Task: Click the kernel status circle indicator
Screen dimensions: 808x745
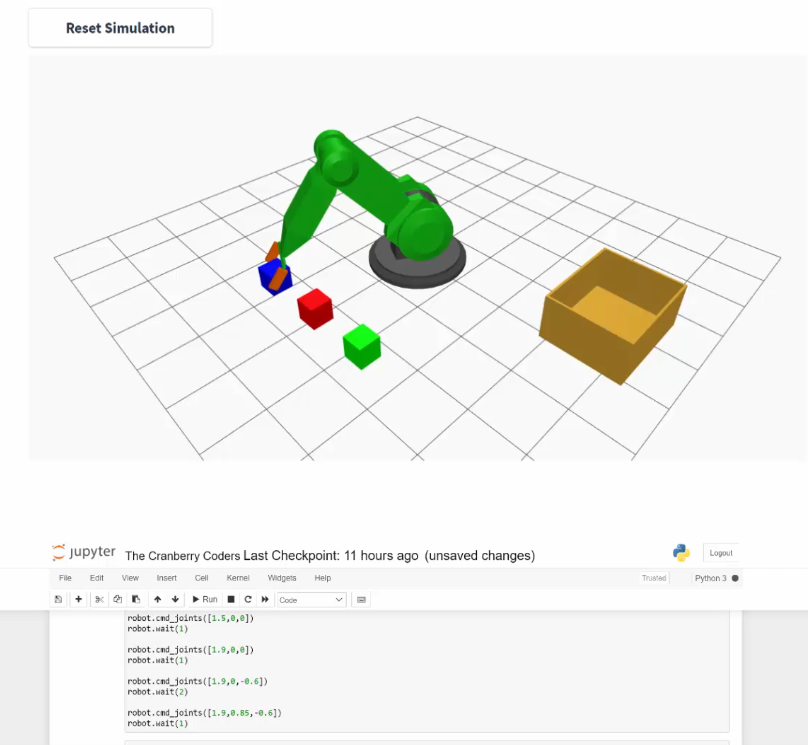Action: [x=735, y=578]
